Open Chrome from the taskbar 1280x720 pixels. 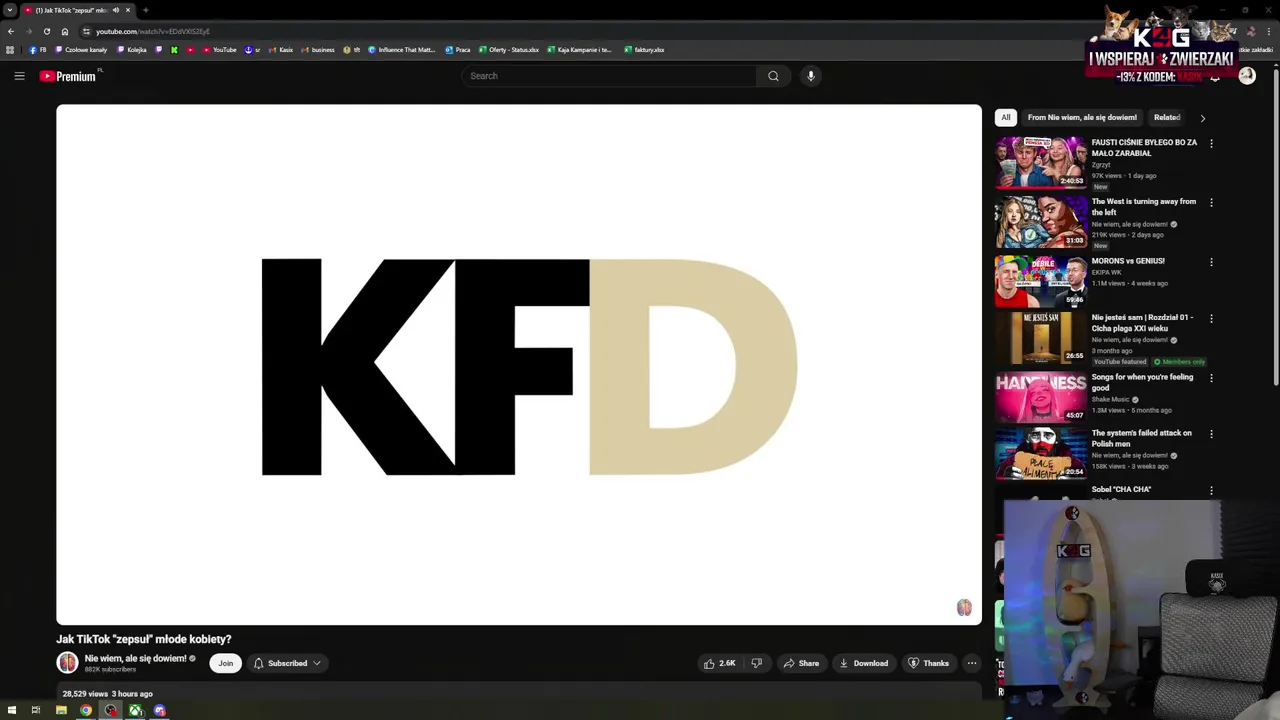tap(86, 710)
